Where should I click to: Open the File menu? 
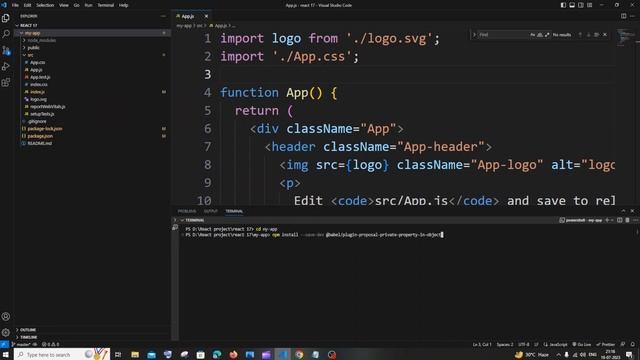[15, 5]
